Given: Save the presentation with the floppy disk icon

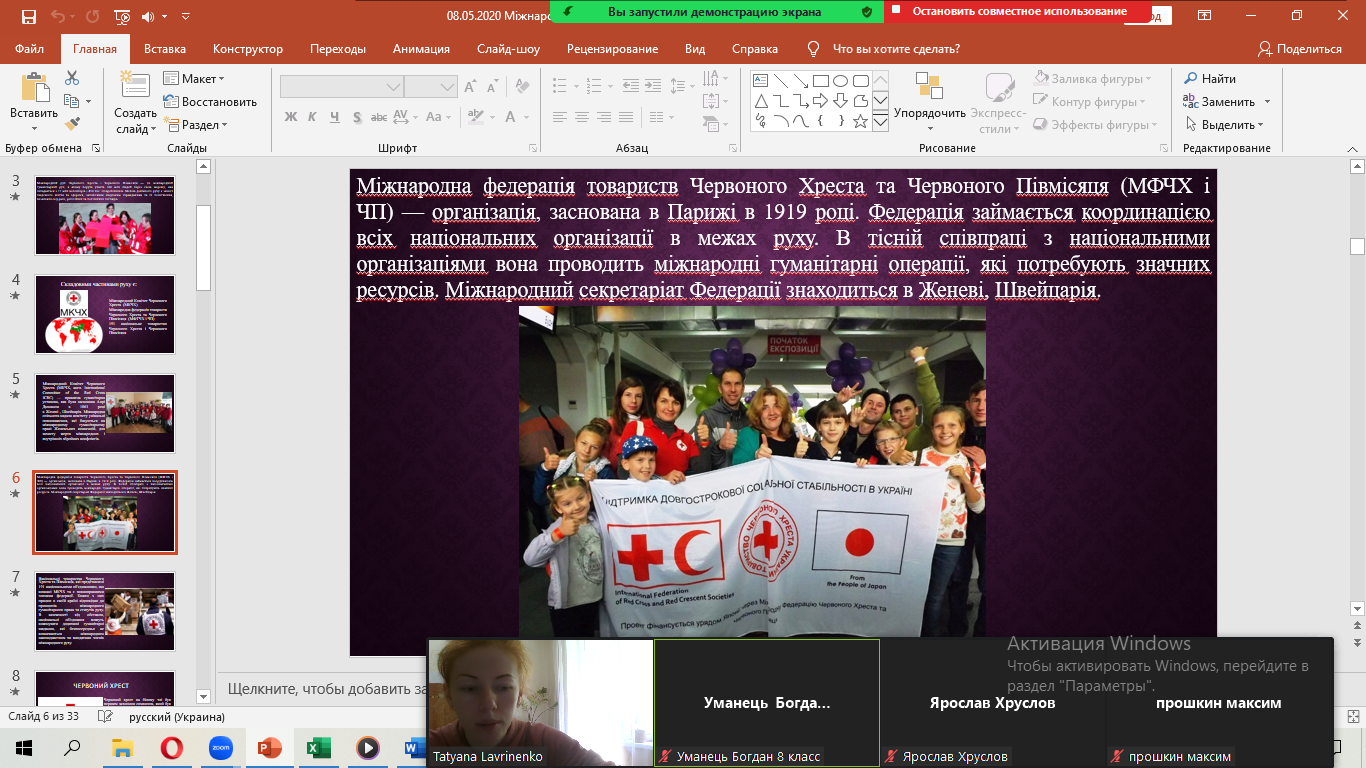Looking at the screenshot, I should (28, 16).
